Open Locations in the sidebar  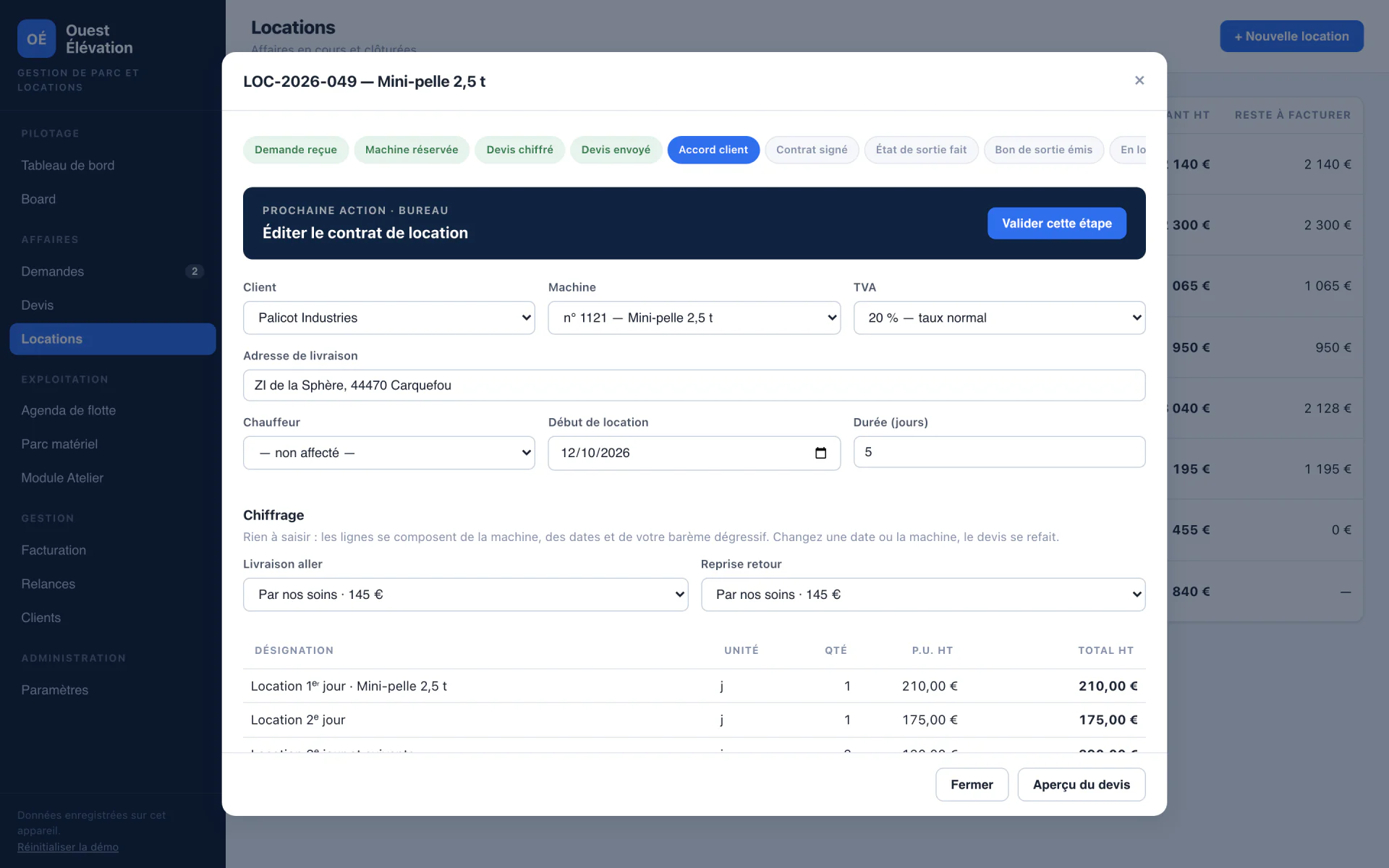coord(112,339)
